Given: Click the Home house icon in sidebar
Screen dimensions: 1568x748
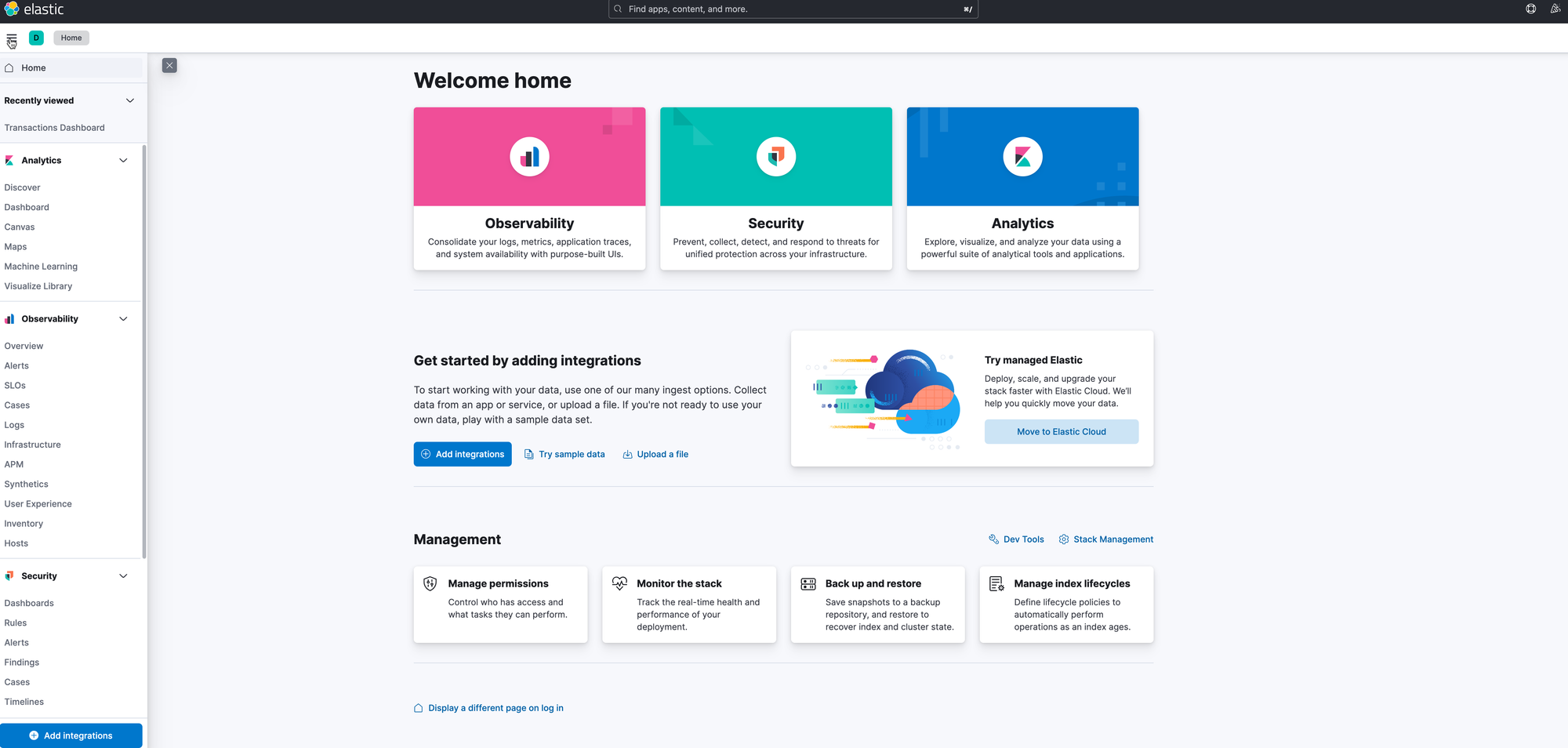Looking at the screenshot, I should coord(9,68).
